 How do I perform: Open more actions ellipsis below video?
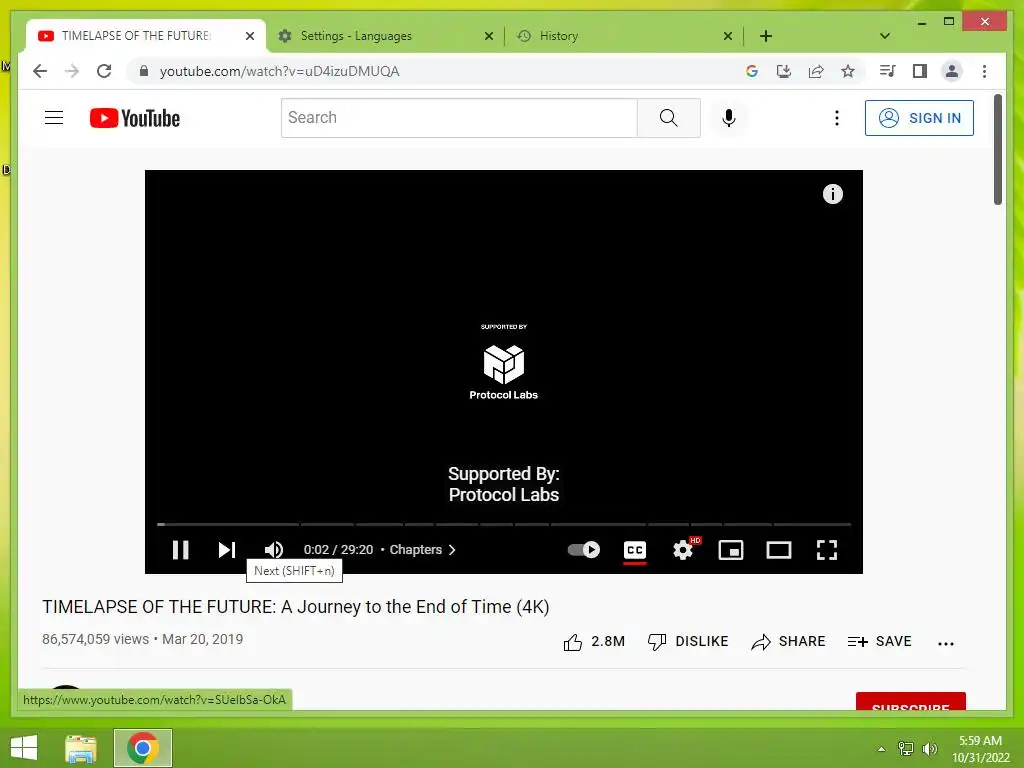(x=946, y=643)
